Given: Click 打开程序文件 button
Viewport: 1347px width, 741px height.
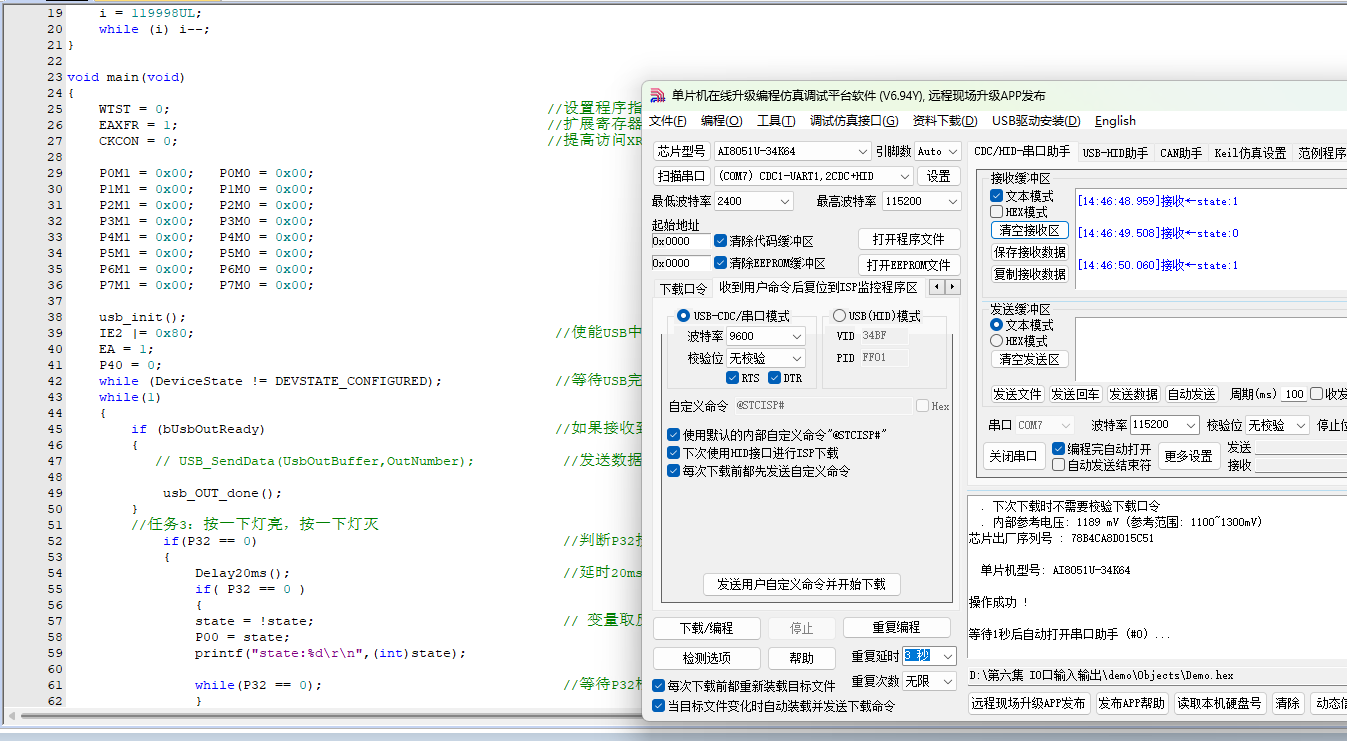Looking at the screenshot, I should (909, 239).
